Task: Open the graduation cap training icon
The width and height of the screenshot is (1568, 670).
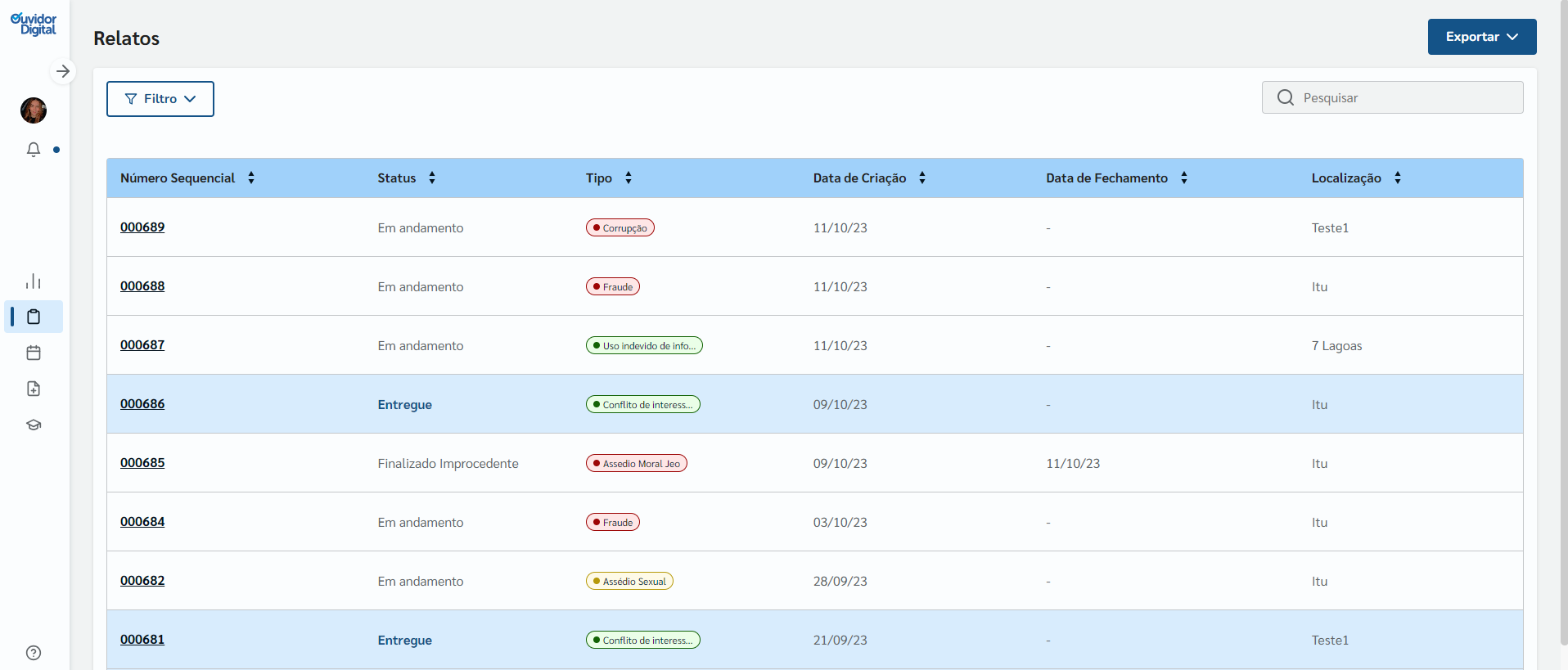Action: point(34,425)
